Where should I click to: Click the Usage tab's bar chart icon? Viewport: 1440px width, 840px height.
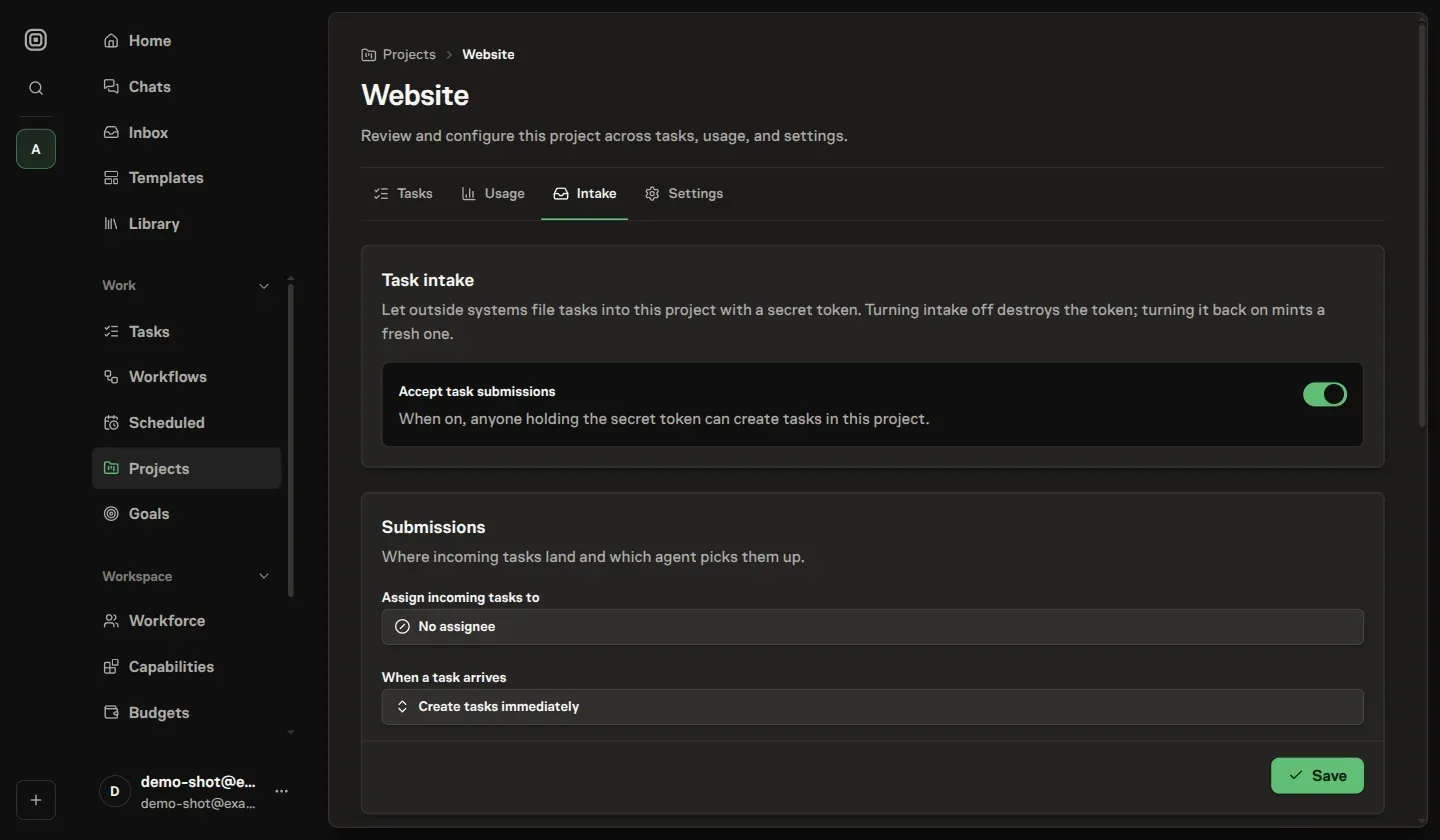468,193
